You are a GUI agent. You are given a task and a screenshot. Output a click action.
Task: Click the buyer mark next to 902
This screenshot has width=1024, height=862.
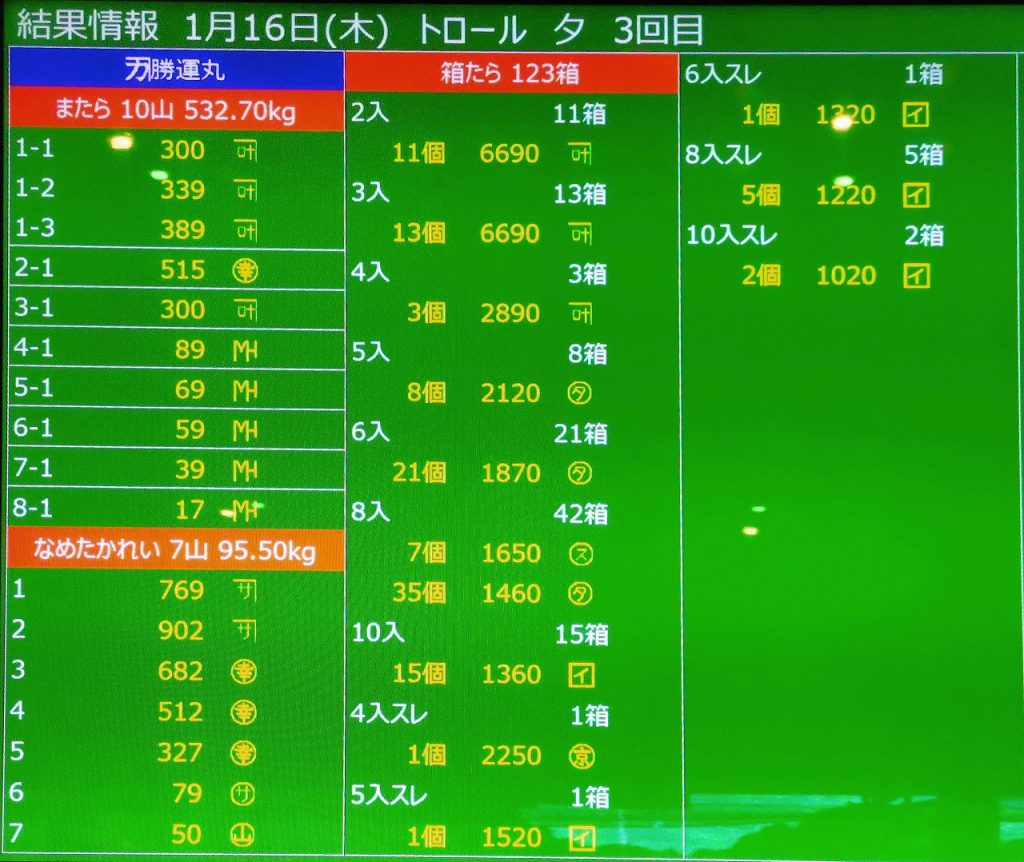coord(244,631)
